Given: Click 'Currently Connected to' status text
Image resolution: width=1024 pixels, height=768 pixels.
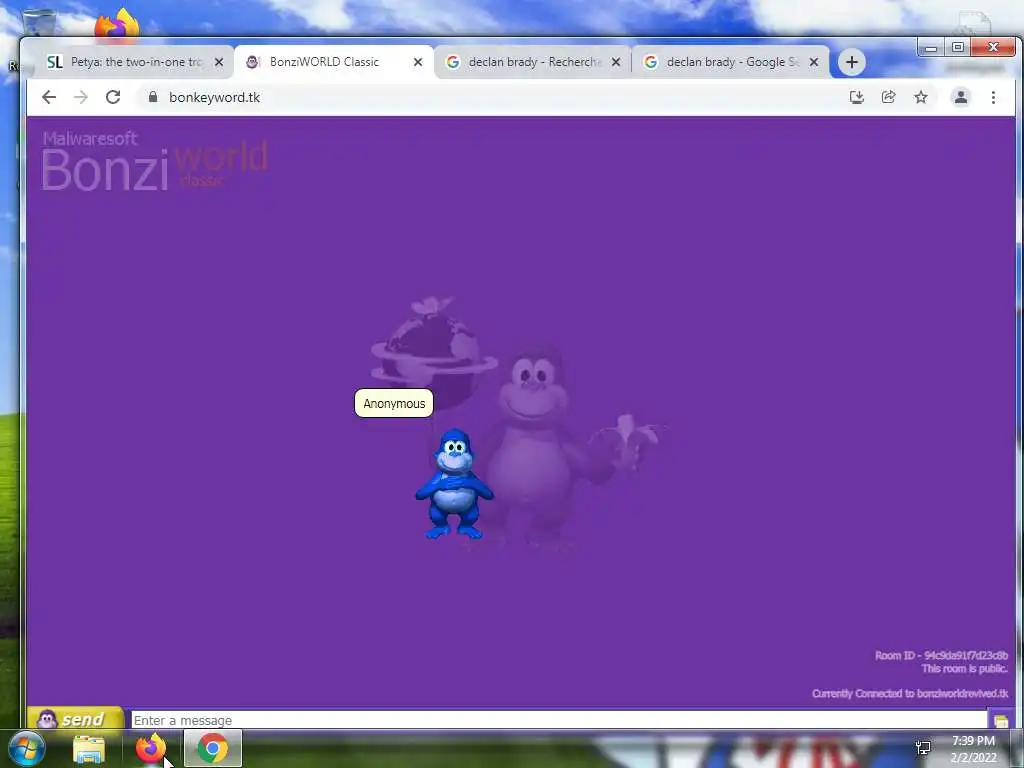Looking at the screenshot, I should tap(910, 693).
